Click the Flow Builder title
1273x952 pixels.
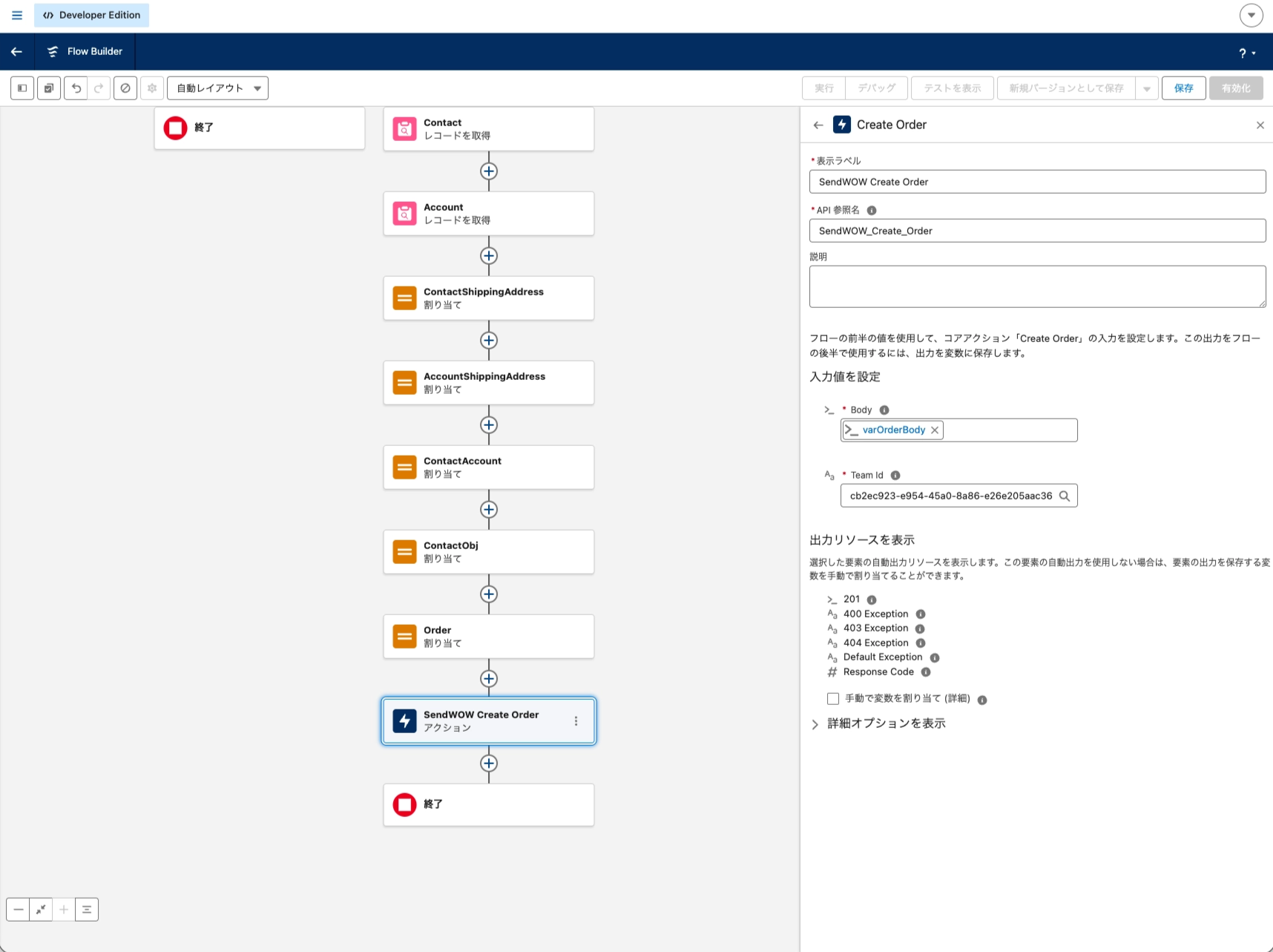click(94, 51)
